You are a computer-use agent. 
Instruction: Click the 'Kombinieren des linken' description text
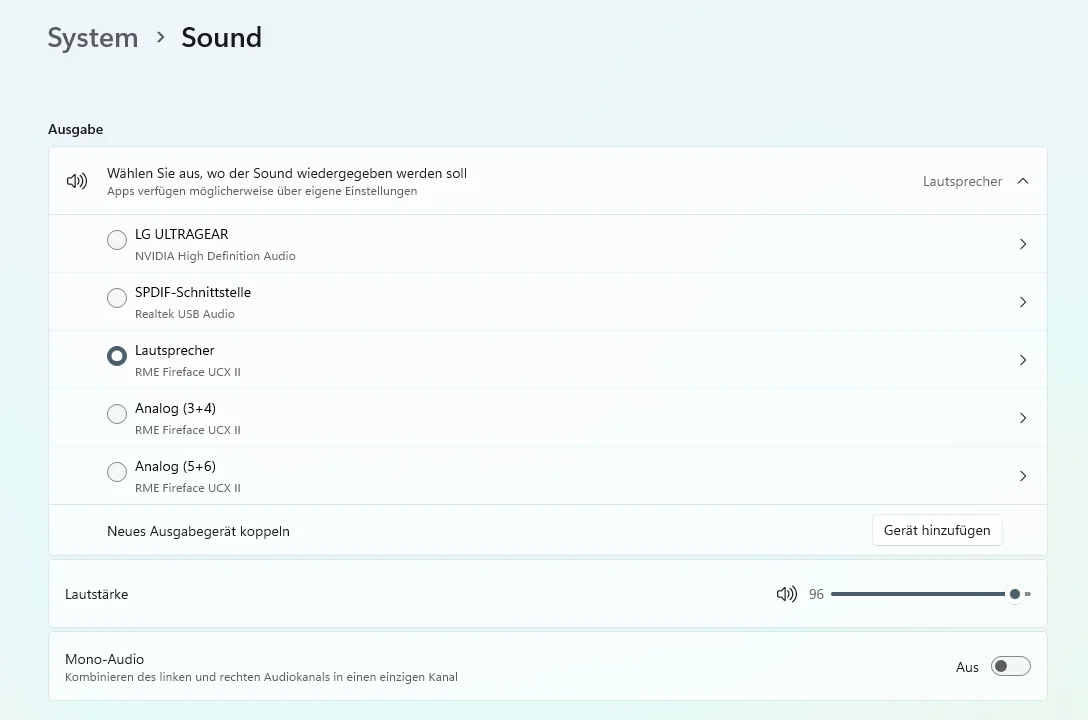tap(262, 677)
